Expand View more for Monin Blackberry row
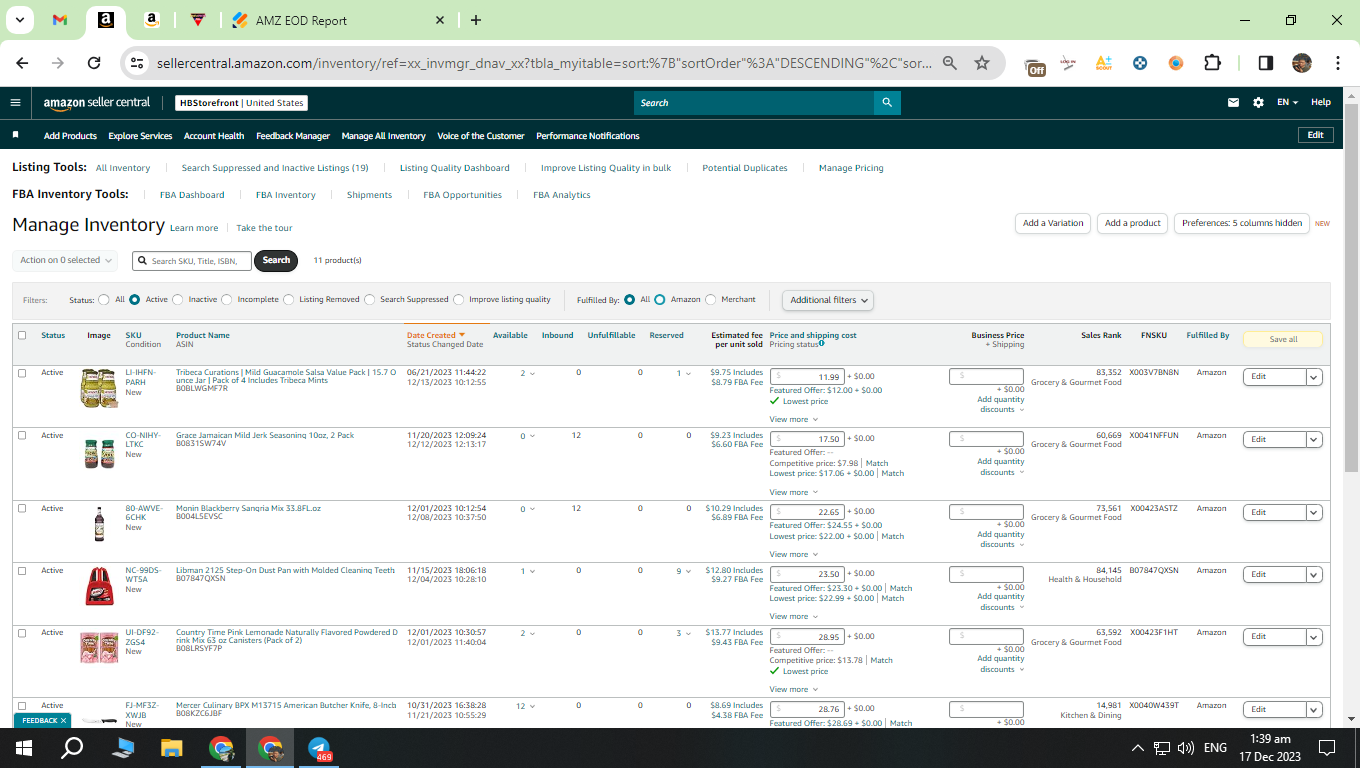The image size is (1360, 768). (x=794, y=554)
